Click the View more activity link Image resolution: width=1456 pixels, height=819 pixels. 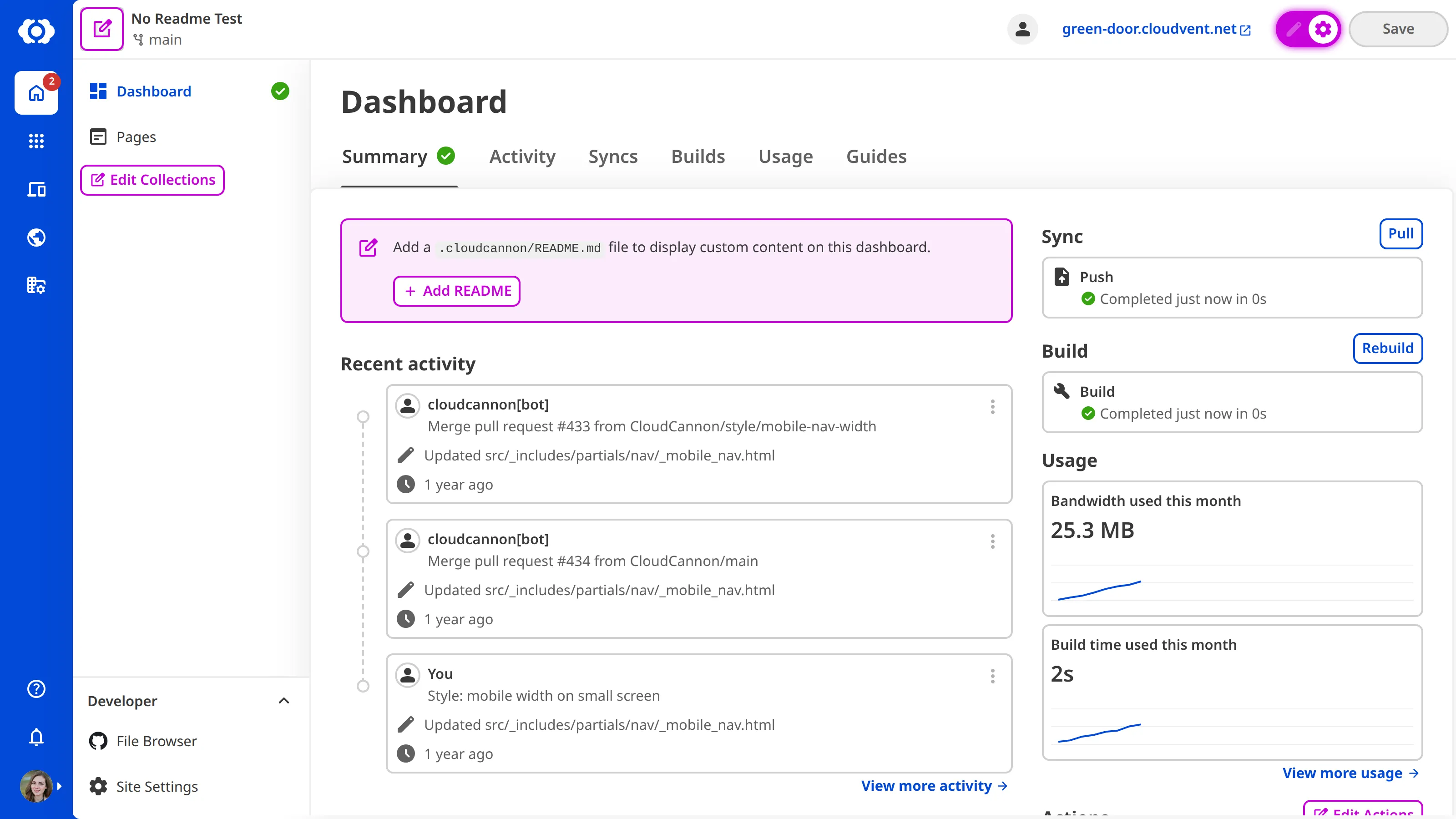pyautogui.click(x=934, y=786)
